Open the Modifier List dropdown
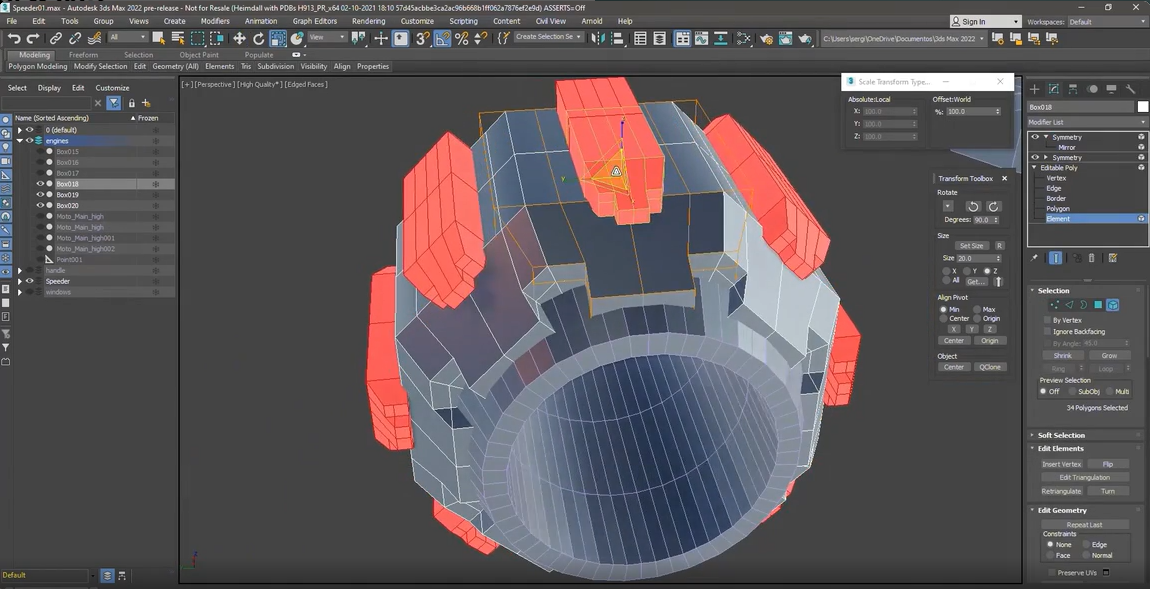This screenshot has width=1150, height=589. [1087, 122]
